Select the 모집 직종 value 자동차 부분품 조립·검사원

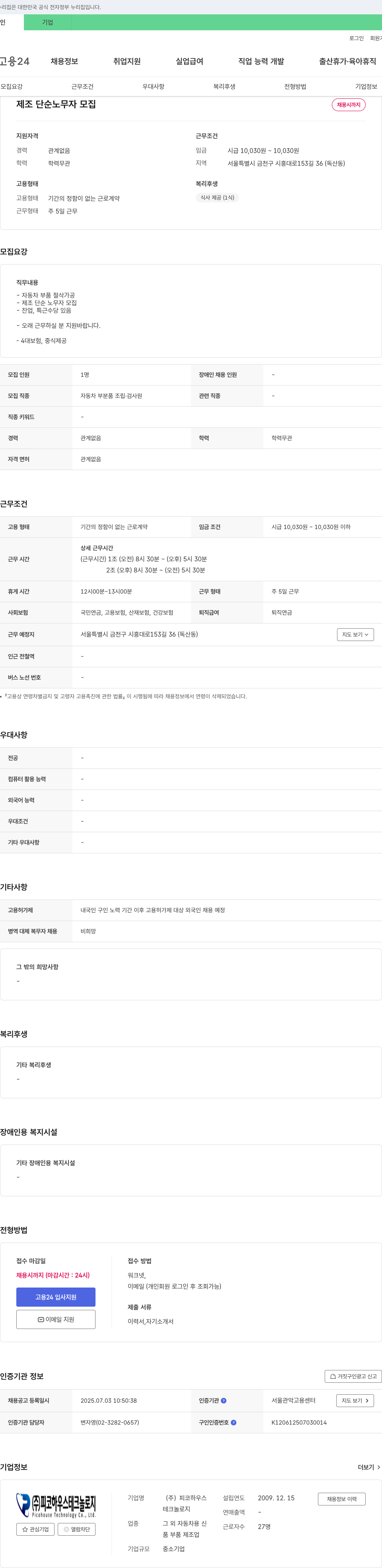[111, 396]
